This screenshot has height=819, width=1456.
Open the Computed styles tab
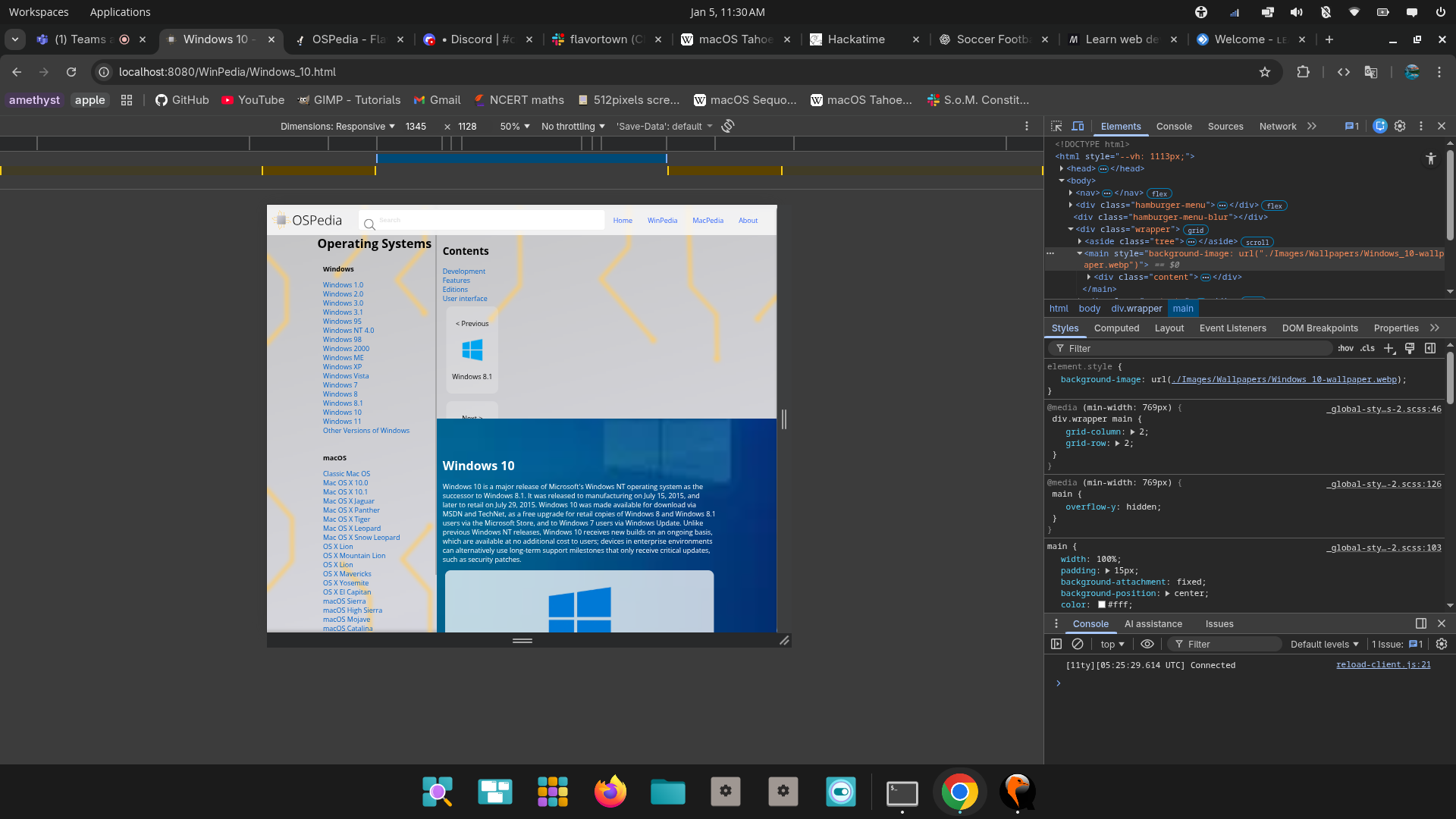click(x=1116, y=328)
